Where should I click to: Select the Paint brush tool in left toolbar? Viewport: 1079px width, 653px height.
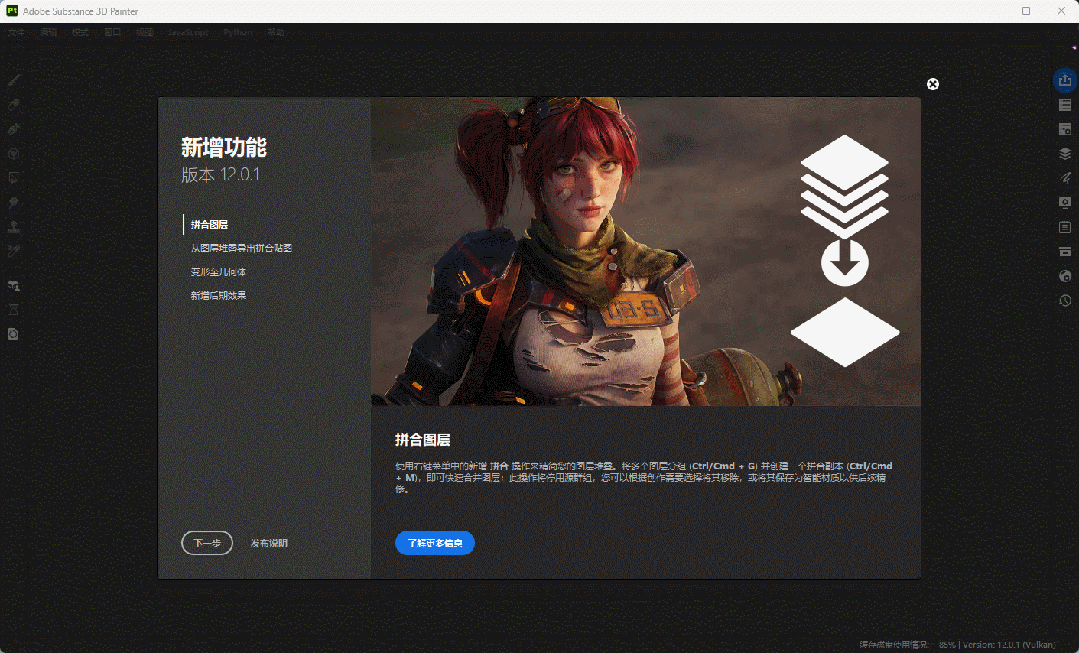coord(13,81)
